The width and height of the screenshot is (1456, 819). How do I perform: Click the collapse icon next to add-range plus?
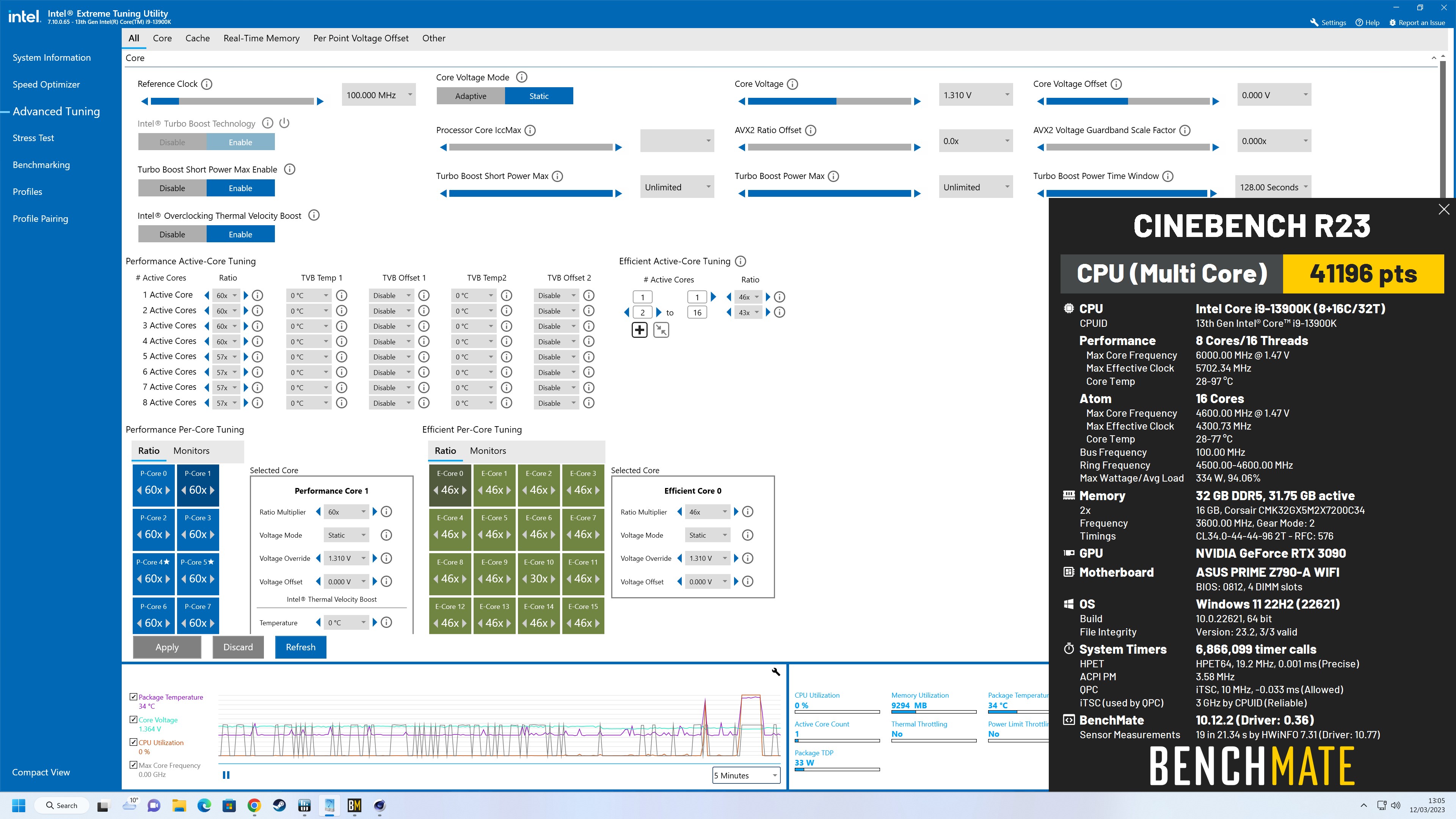pyautogui.click(x=661, y=330)
